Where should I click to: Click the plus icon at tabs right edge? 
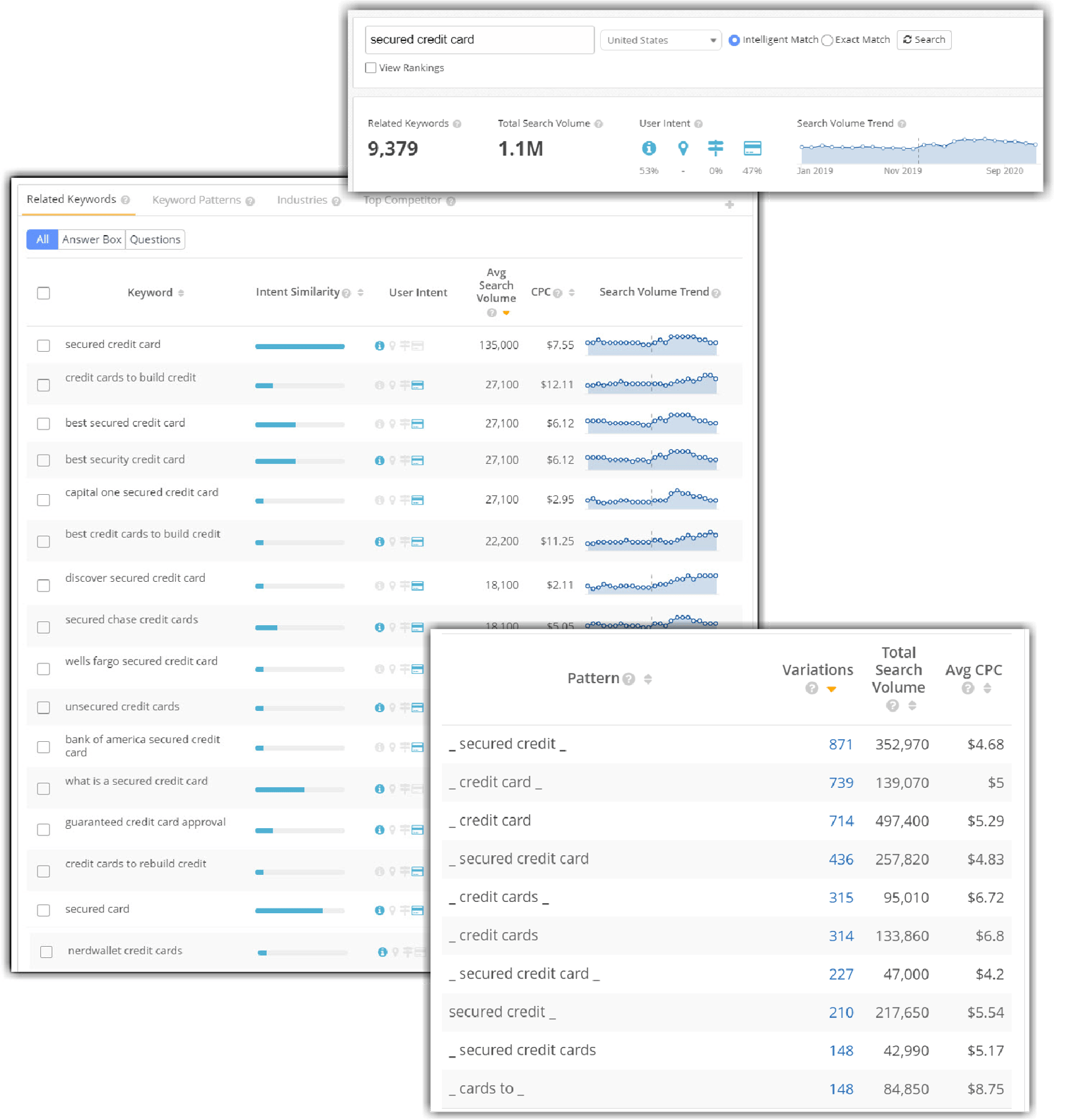(729, 204)
